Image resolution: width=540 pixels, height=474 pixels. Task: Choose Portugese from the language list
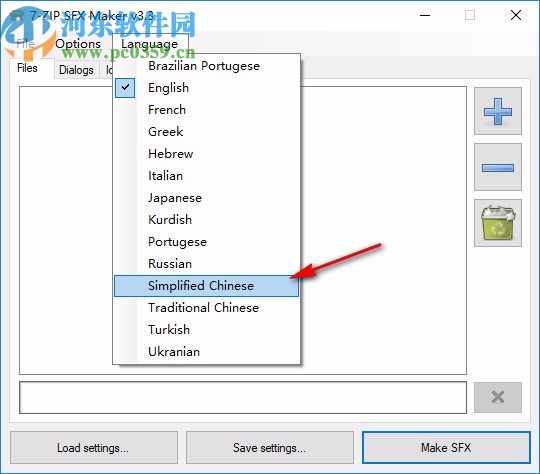(206, 241)
